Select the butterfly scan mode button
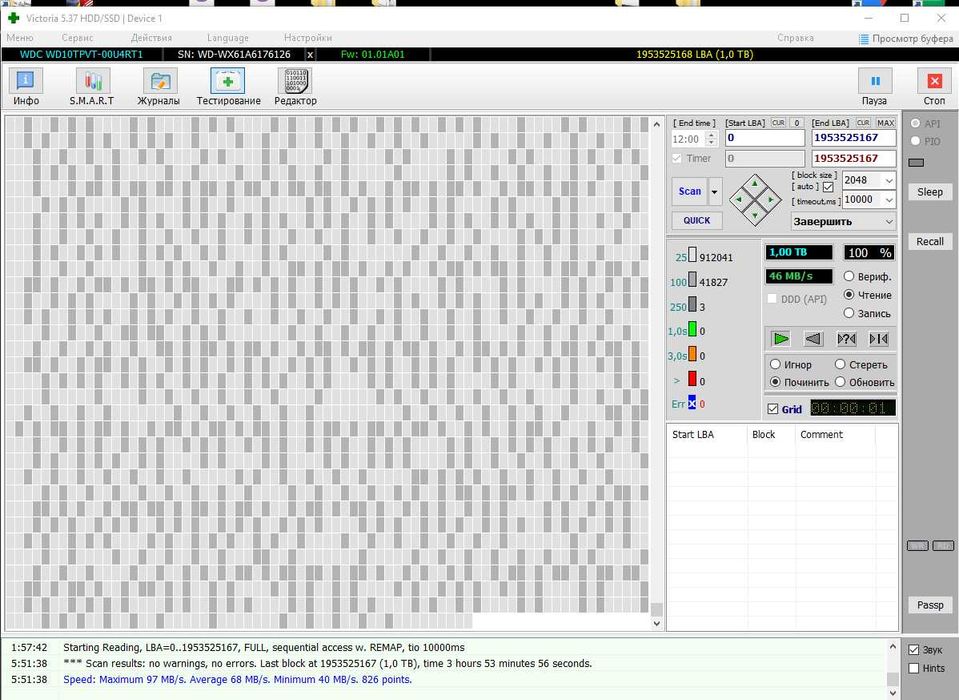 click(879, 339)
